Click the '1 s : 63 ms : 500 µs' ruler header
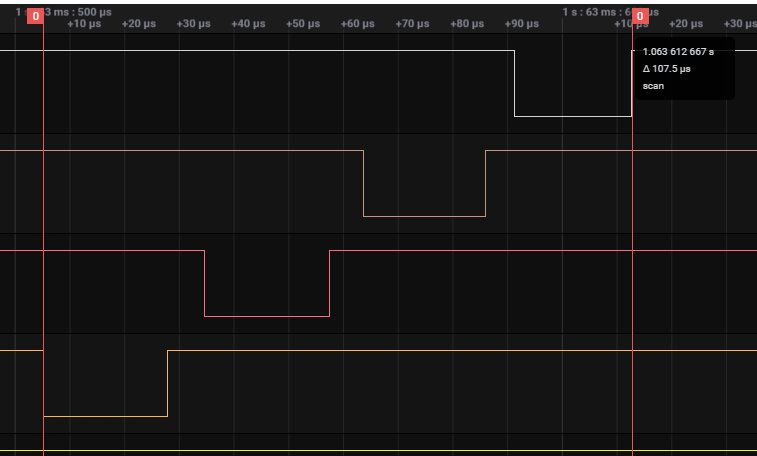757x456 pixels. click(68, 11)
